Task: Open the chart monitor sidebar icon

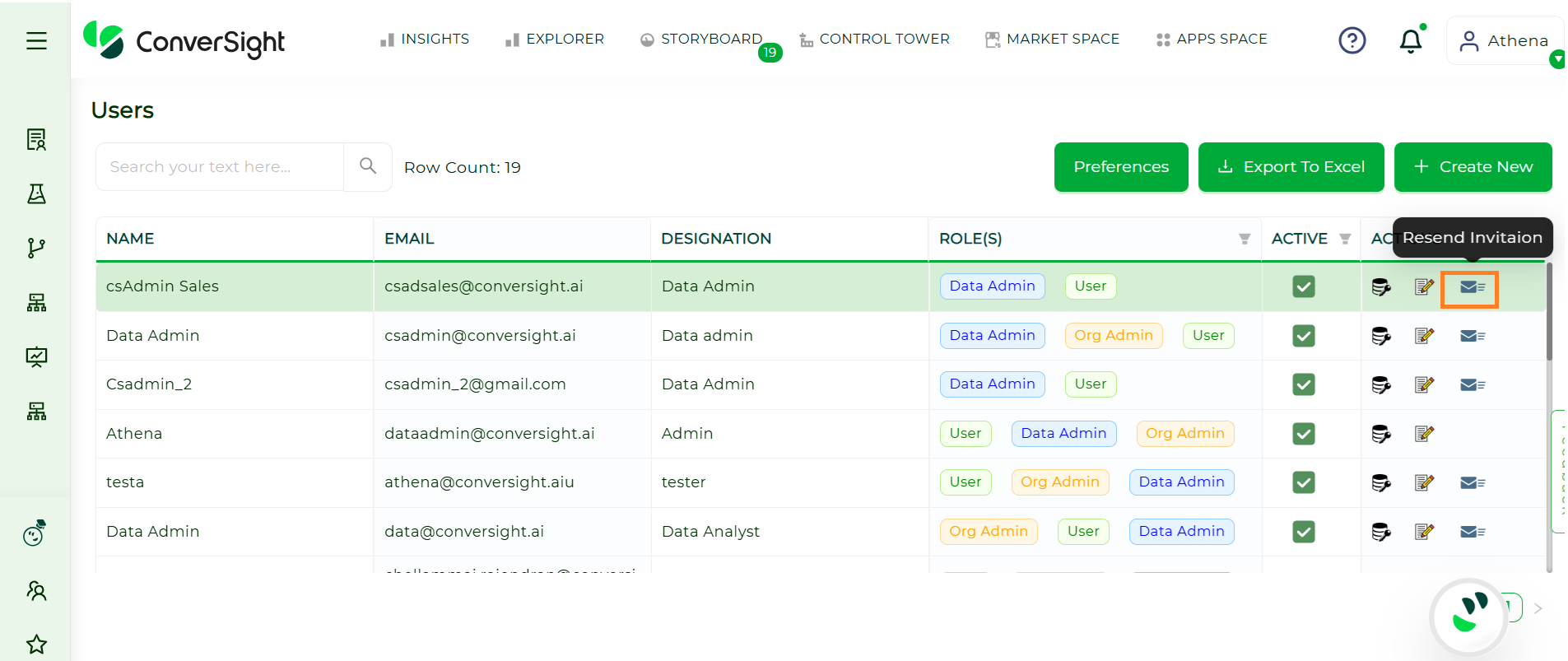Action: (x=36, y=356)
